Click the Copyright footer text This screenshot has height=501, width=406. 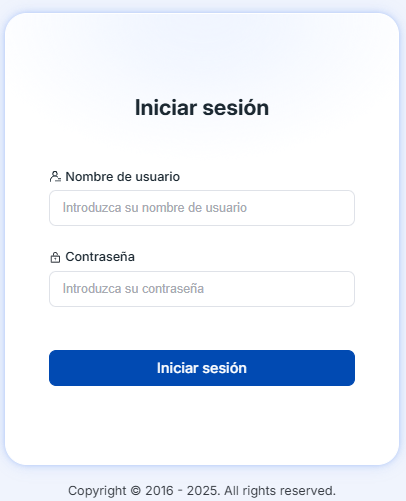coord(202,491)
